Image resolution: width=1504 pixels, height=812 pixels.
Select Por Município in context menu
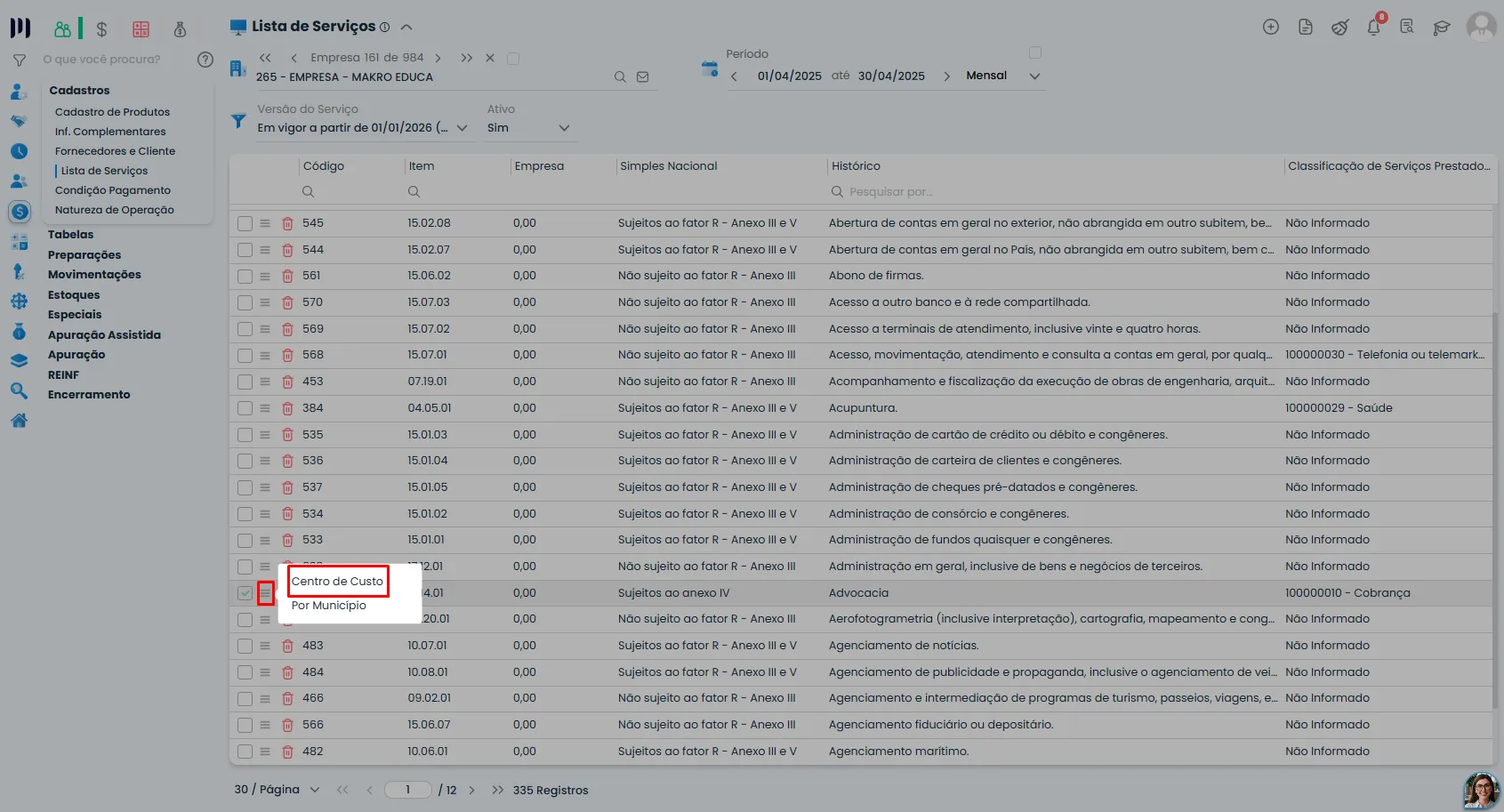coord(329,606)
